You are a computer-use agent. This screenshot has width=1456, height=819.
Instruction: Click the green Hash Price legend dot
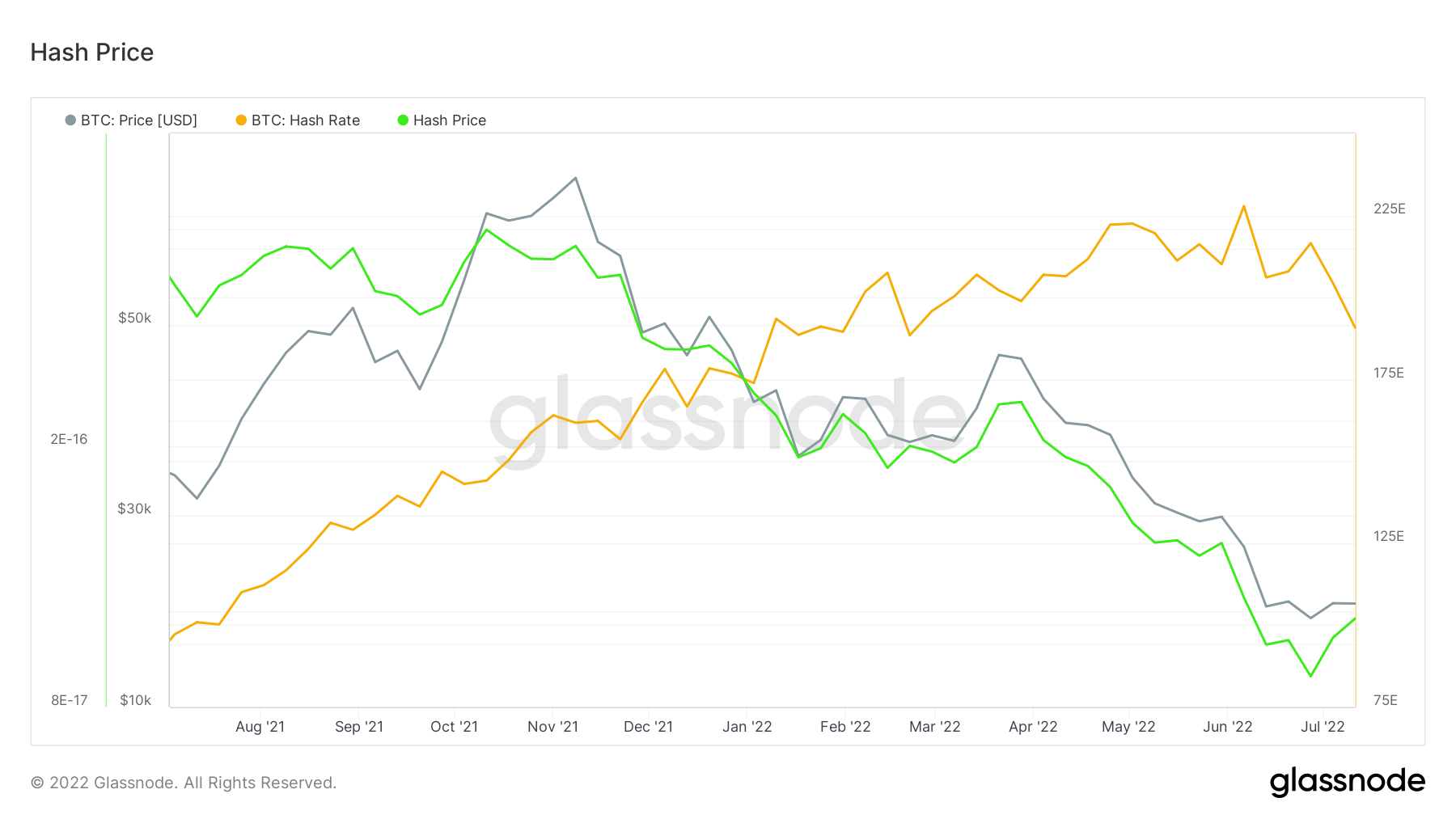pyautogui.click(x=403, y=120)
